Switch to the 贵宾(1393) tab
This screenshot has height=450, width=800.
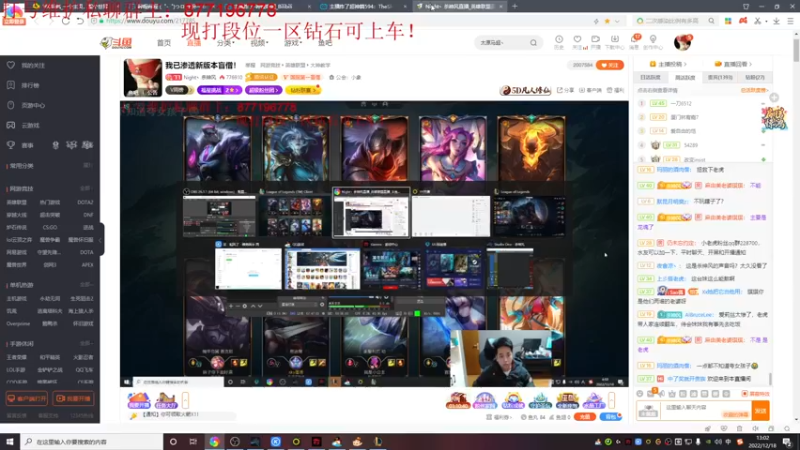pyautogui.click(x=720, y=78)
